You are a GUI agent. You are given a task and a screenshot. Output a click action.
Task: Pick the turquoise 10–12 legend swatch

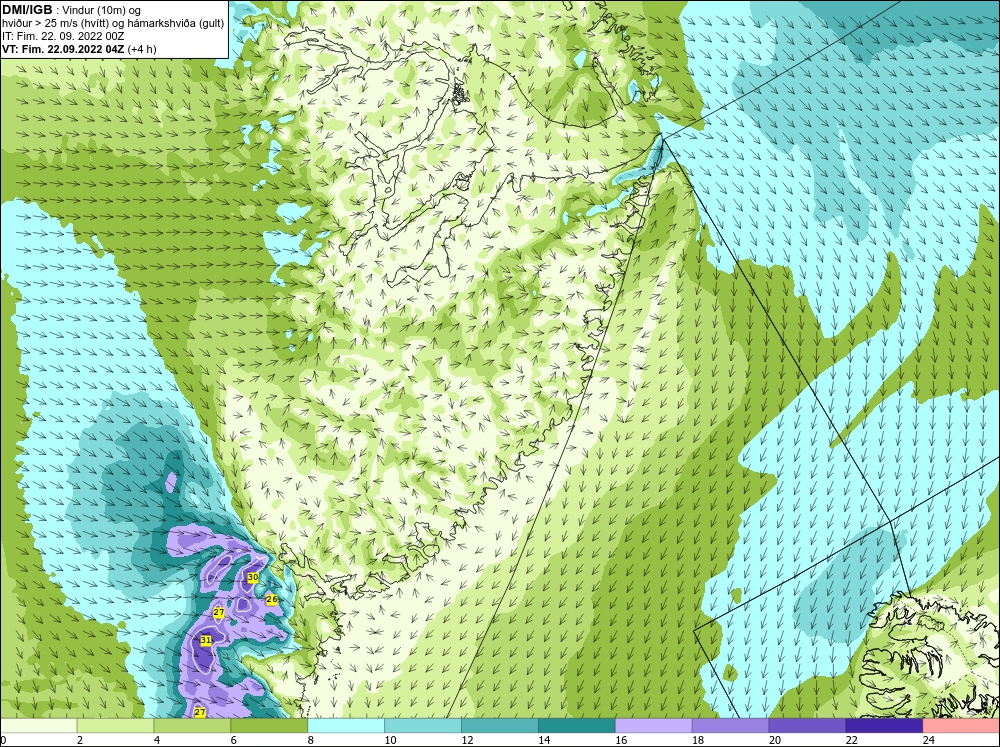pos(423,726)
